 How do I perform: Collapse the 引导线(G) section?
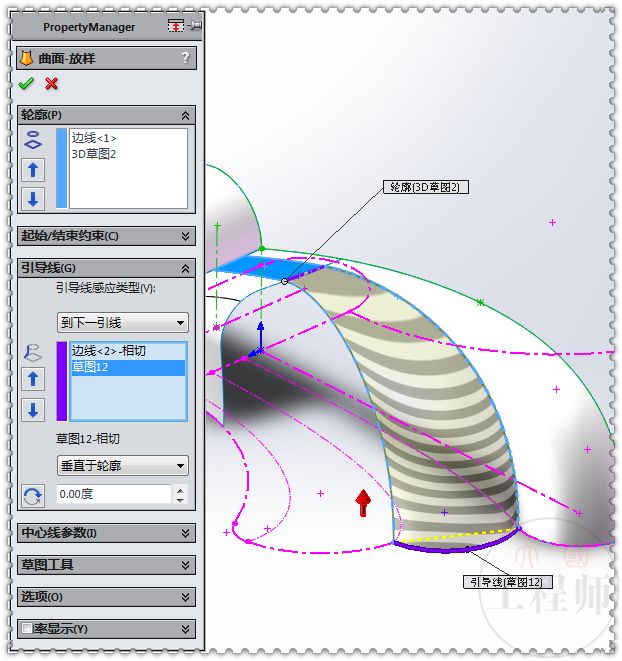pos(185,269)
